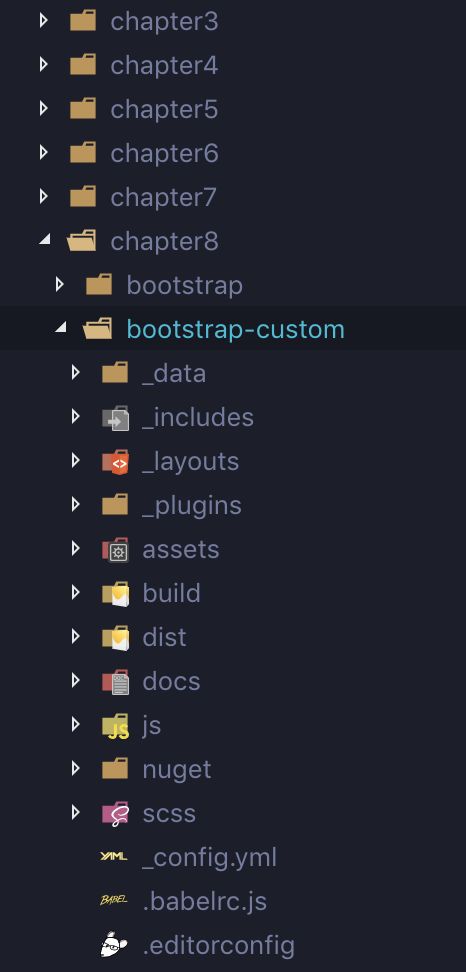Expand the chapter3 folder arrow
The height and width of the screenshot is (972, 466).
[x=43, y=20]
